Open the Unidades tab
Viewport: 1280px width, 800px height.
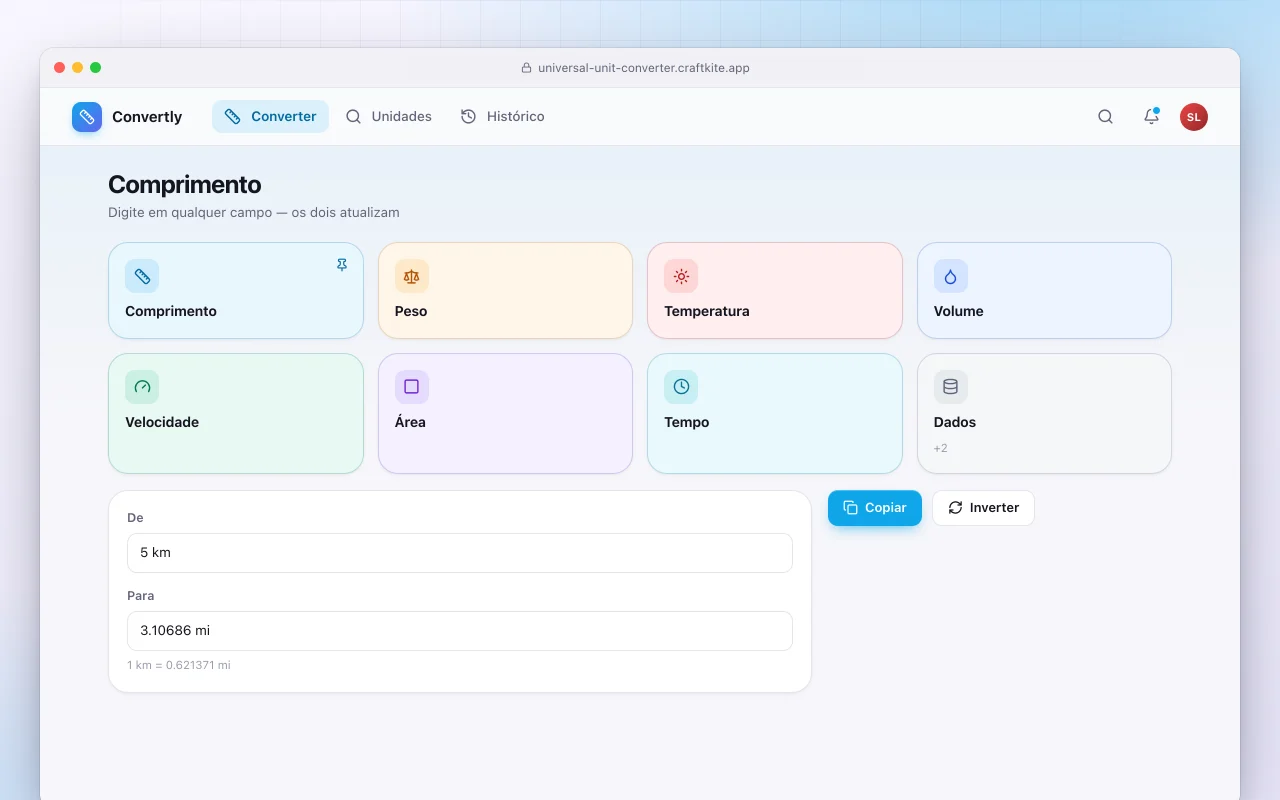389,117
